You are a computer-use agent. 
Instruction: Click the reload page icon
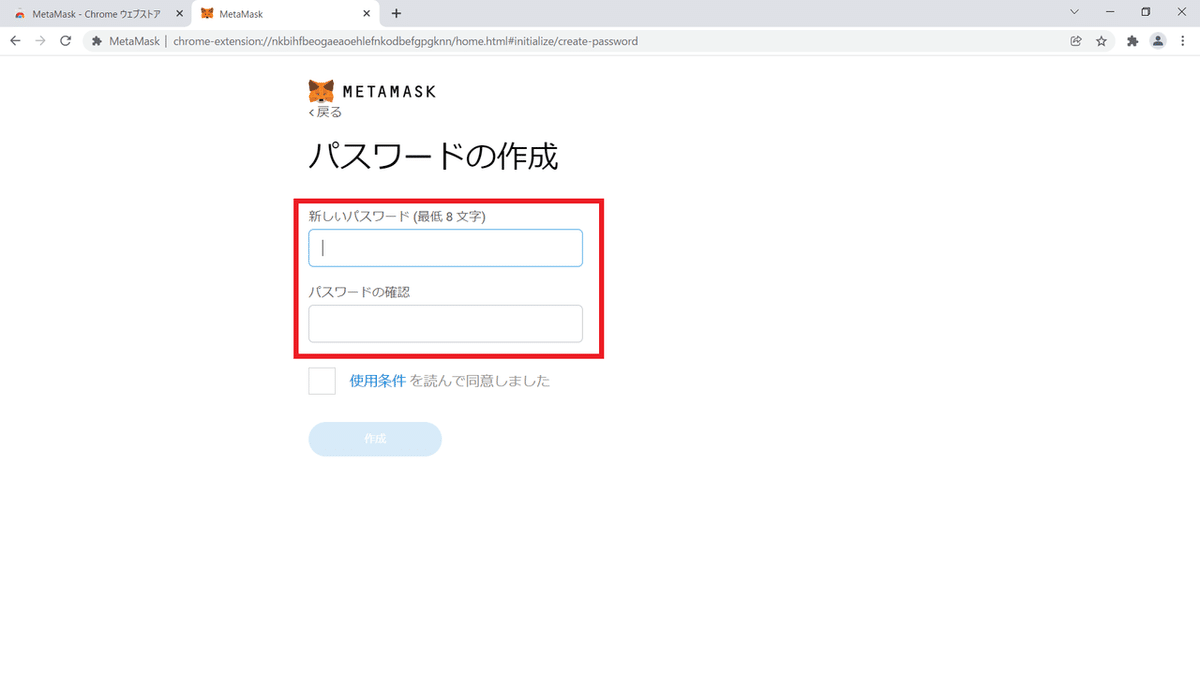[65, 42]
